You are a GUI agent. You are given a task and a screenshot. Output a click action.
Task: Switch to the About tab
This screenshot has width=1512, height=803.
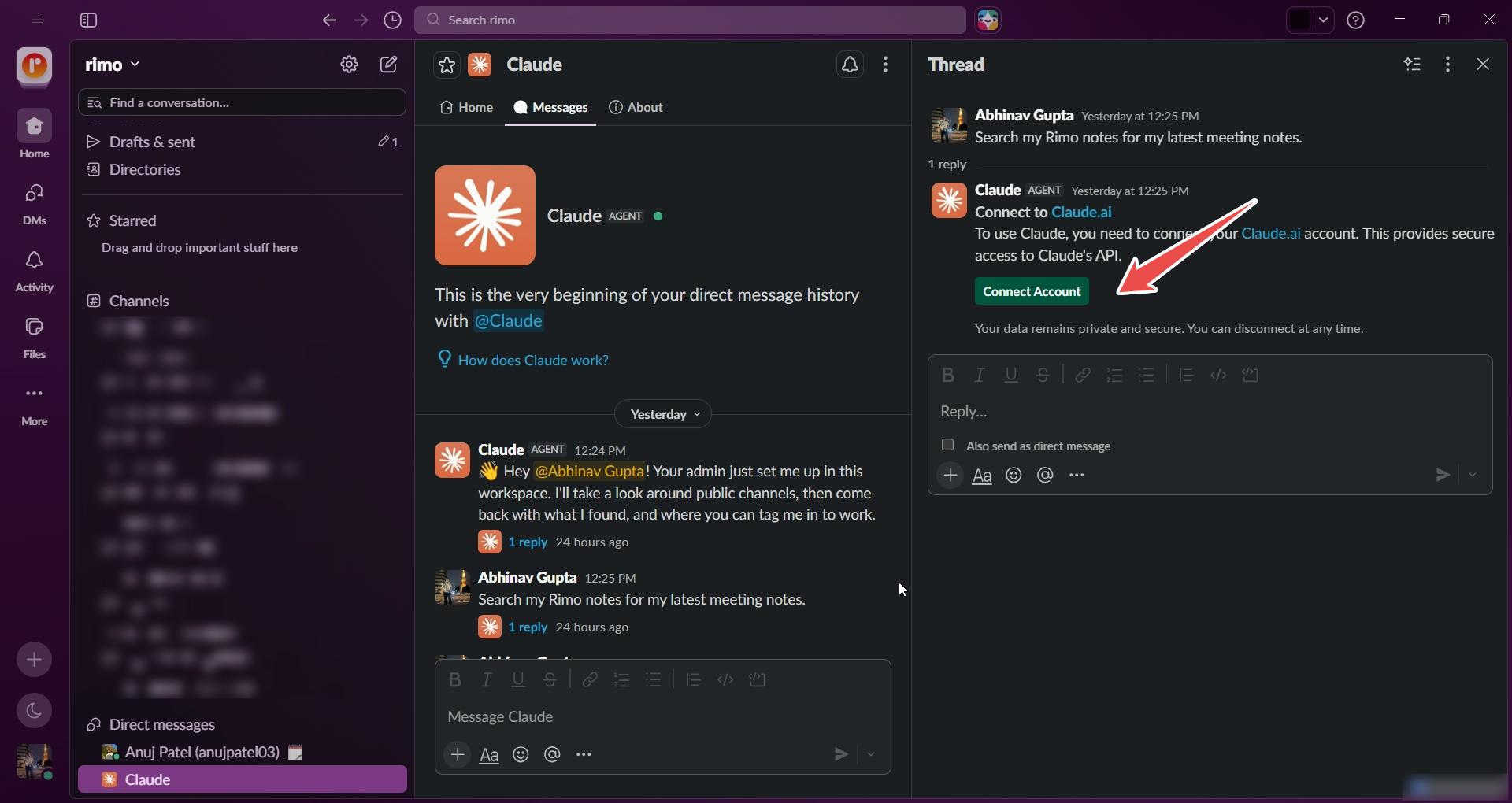point(636,107)
